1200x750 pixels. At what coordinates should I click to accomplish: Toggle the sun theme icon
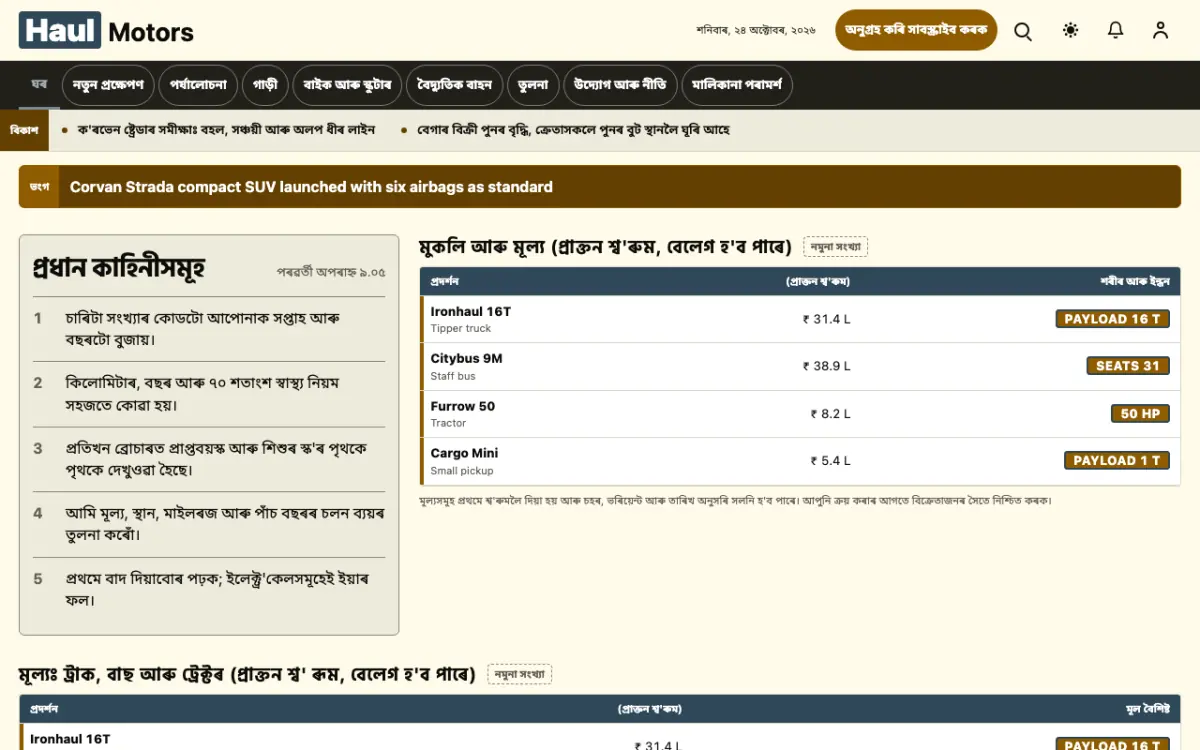pyautogui.click(x=1071, y=30)
